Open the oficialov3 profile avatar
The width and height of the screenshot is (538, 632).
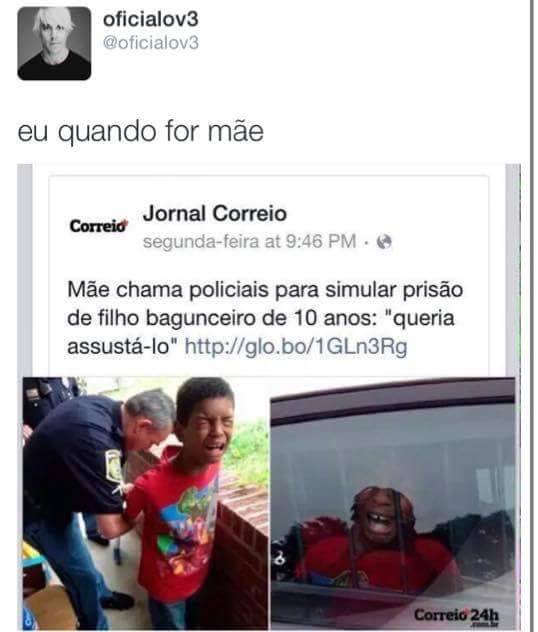[x=54, y=43]
